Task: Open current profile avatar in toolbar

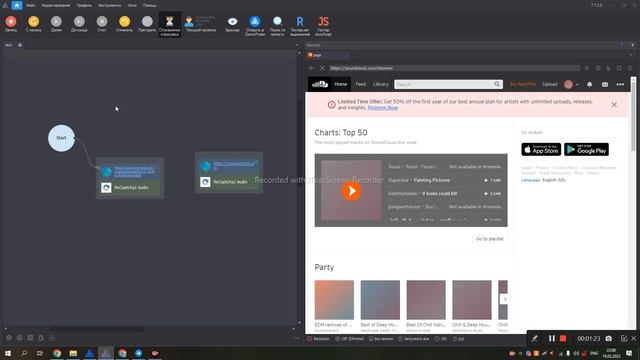Action: [x=189, y=22]
